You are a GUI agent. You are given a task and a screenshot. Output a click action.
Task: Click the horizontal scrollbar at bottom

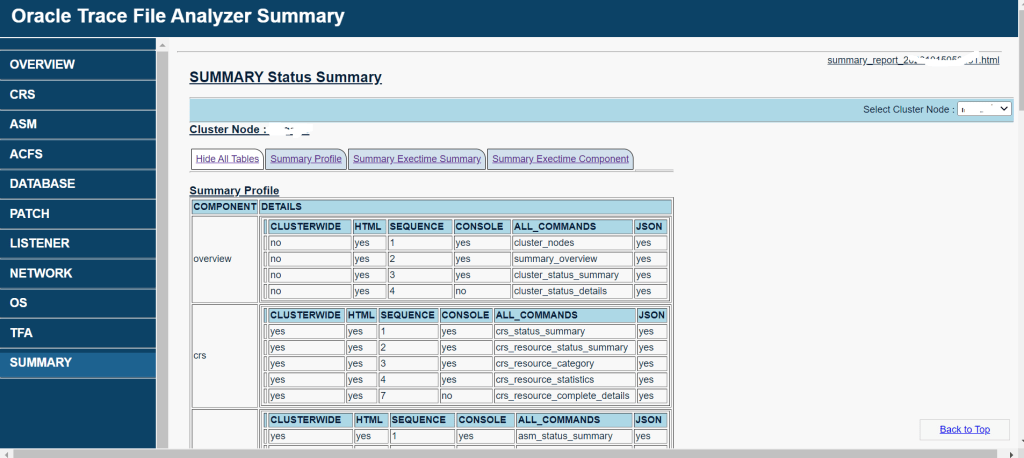(x=500, y=453)
